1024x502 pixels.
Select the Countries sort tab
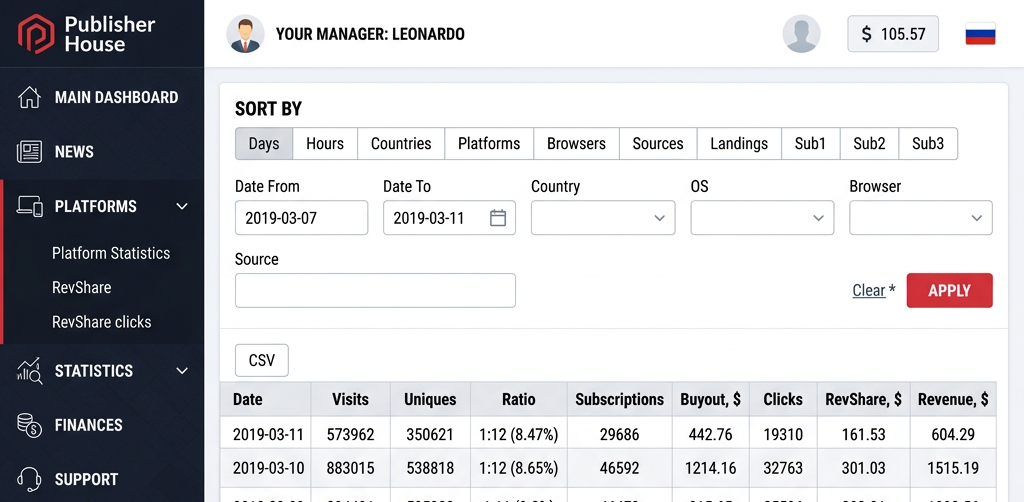401,144
